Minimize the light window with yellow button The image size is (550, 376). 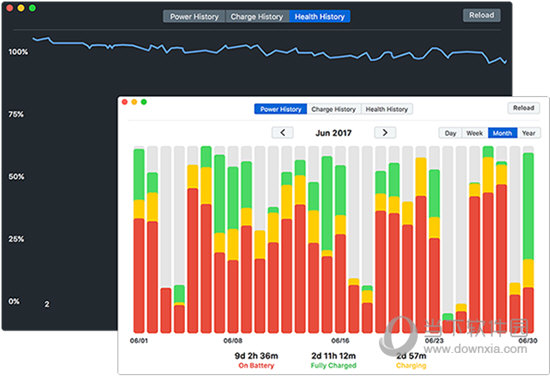134,102
